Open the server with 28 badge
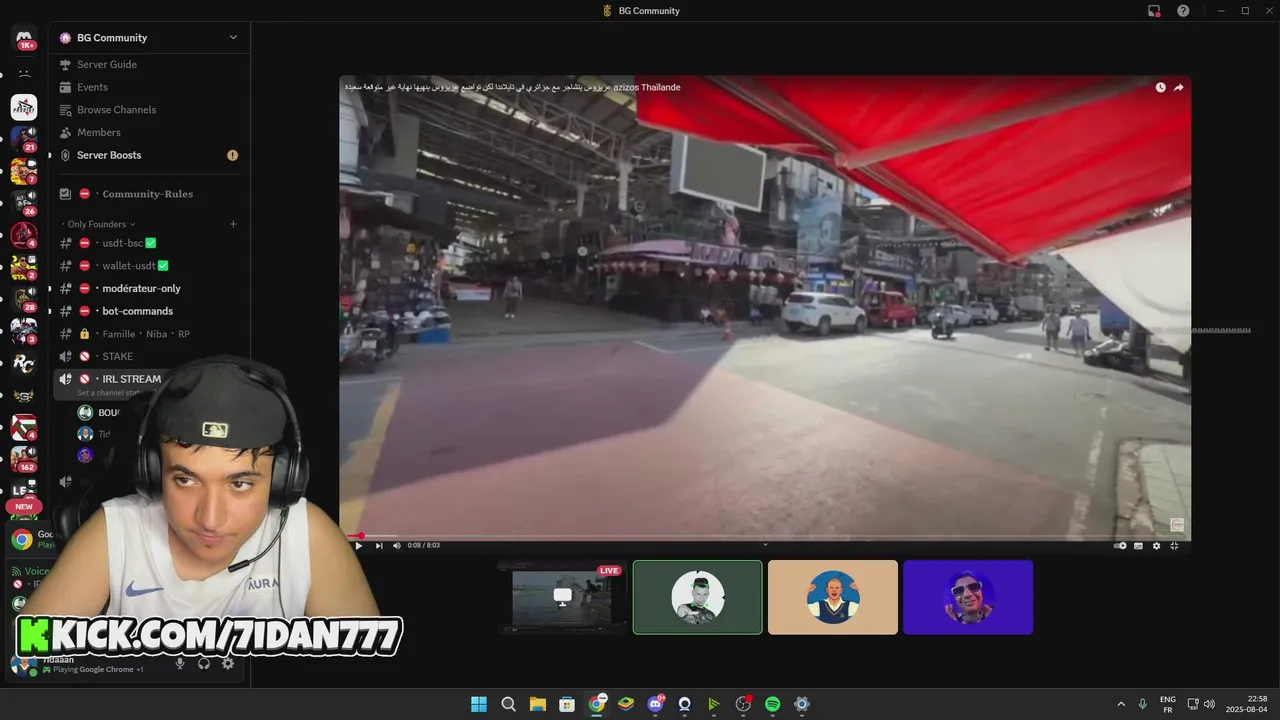Viewport: 1280px width, 720px height. point(24,299)
